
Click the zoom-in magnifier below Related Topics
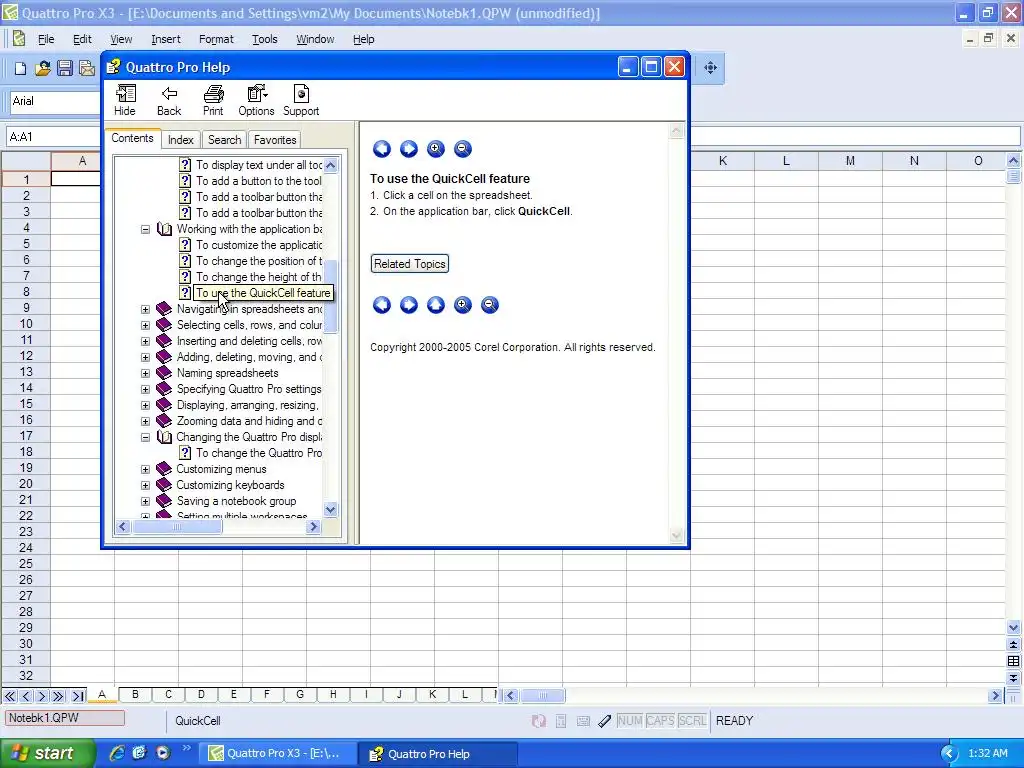point(463,305)
